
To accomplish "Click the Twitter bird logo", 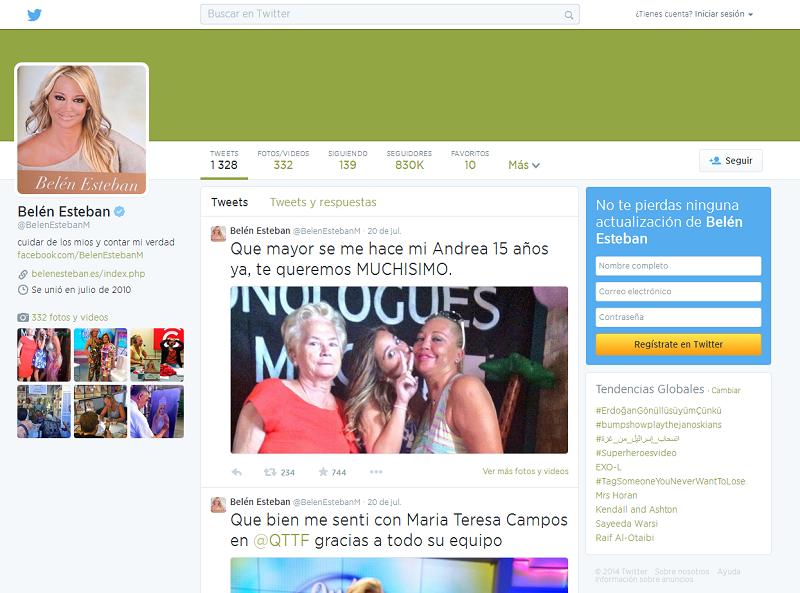I will pyautogui.click(x=34, y=15).
